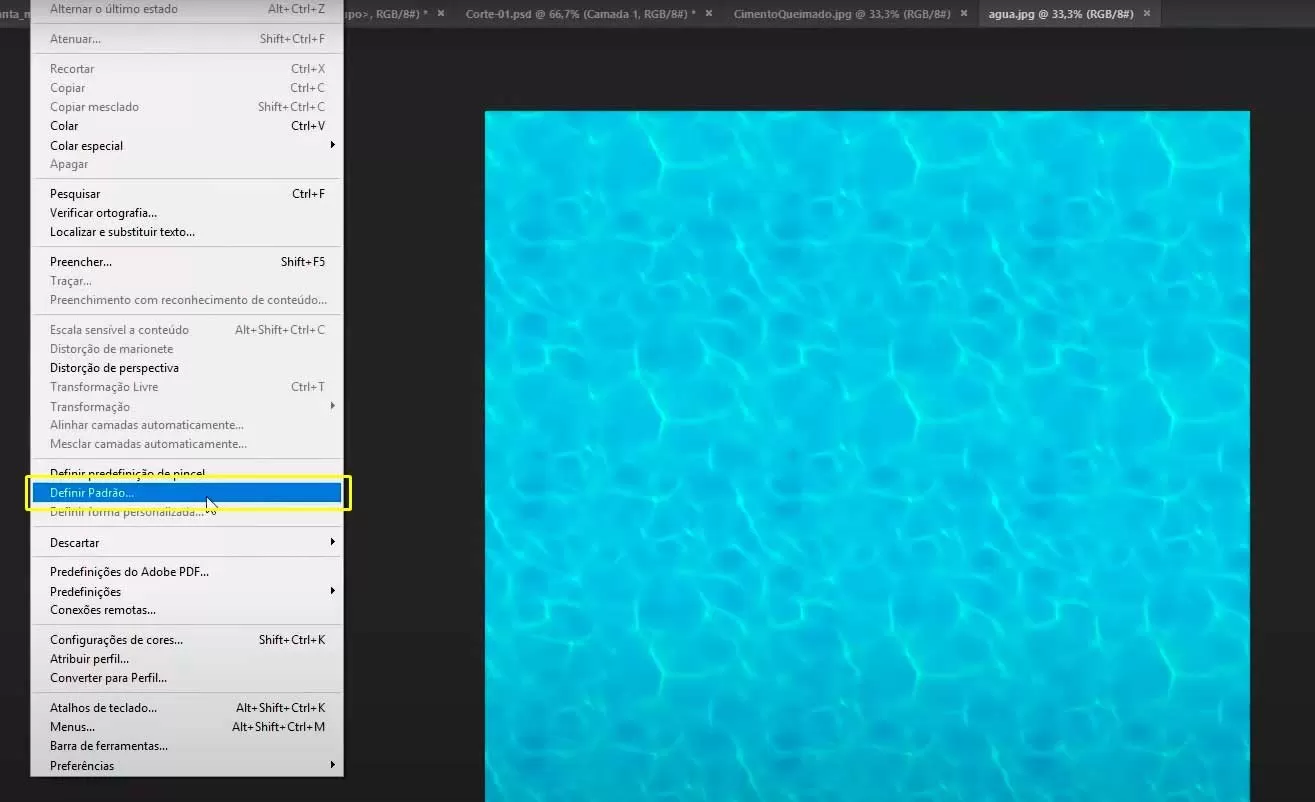Close the Corte-01.psd document tab
Screen dimensions: 1315x802
click(x=709, y=14)
